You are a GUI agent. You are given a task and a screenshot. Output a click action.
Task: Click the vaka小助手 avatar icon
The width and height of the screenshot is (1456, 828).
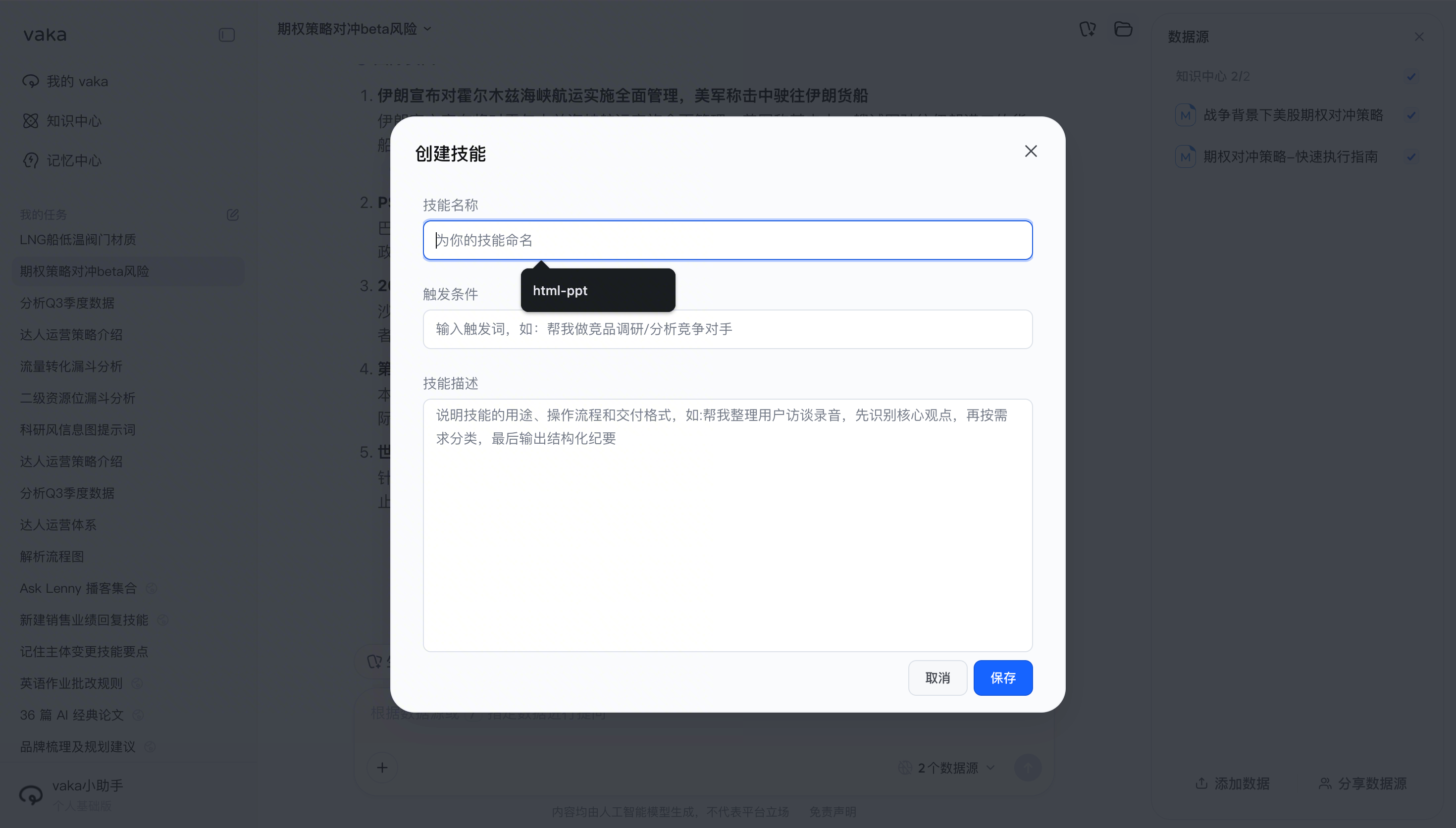coord(31,794)
